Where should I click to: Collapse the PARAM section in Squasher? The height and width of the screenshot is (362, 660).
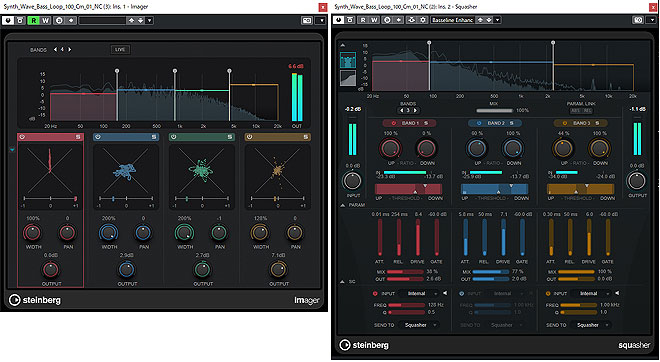[x=343, y=205]
